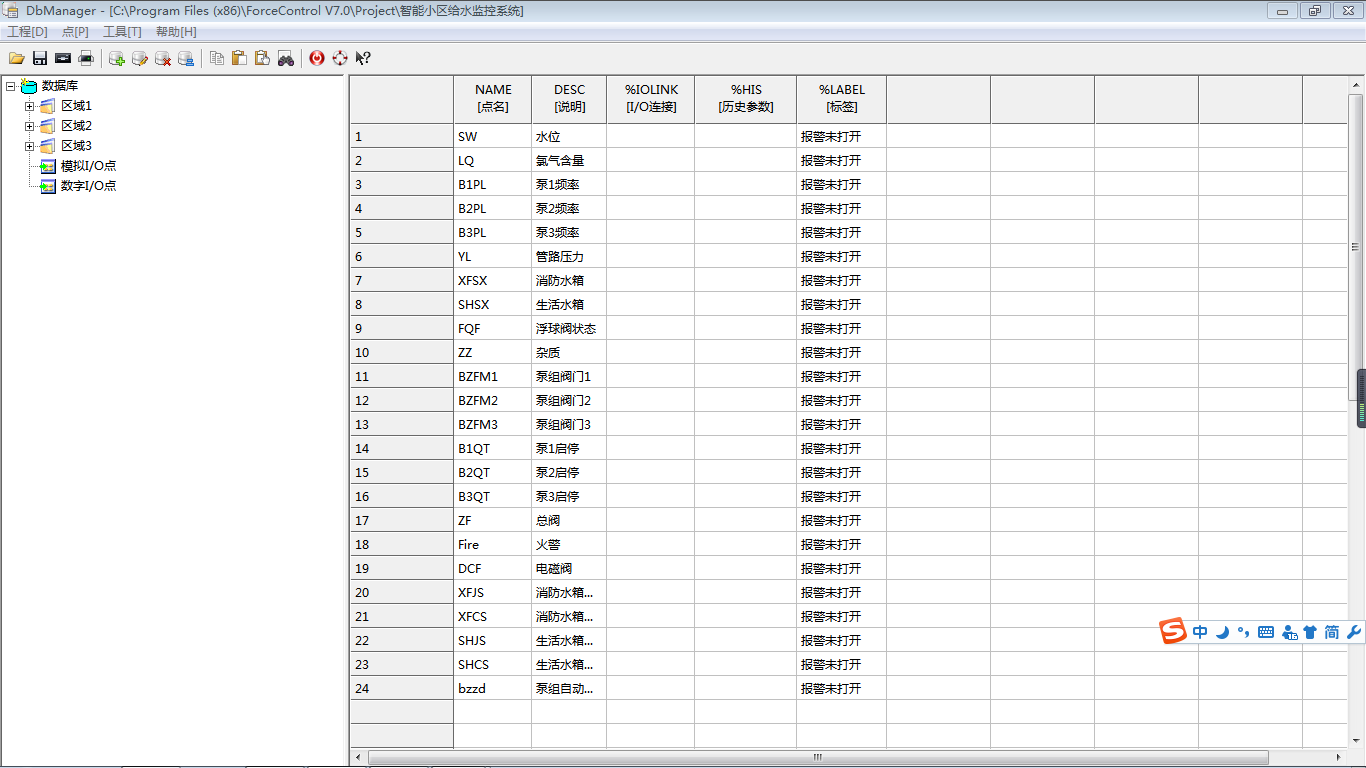This screenshot has height=768, width=1366.
Task: Click the save floppy disk icon
Action: [x=40, y=58]
